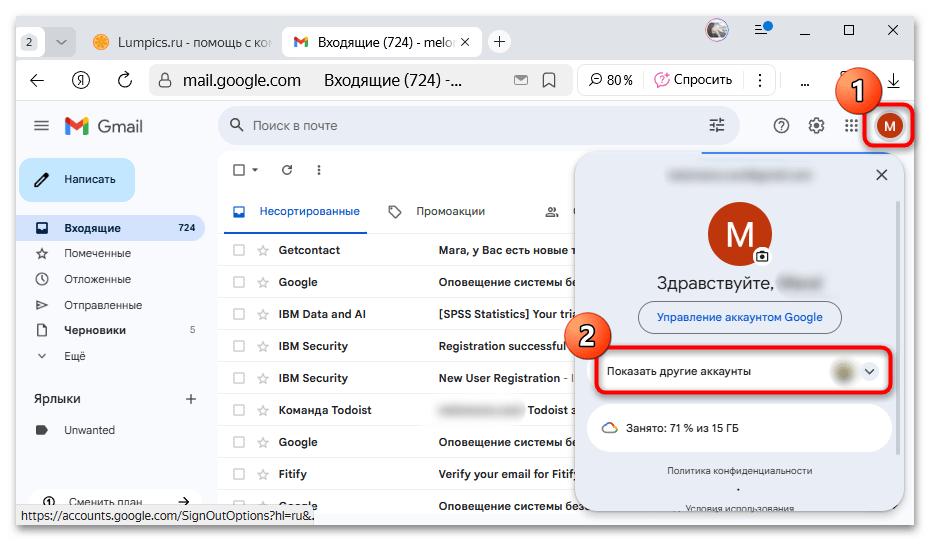Viewport: 930px width, 541px height.
Task: Open the Verify your email for Fitify message
Action: click(x=507, y=474)
